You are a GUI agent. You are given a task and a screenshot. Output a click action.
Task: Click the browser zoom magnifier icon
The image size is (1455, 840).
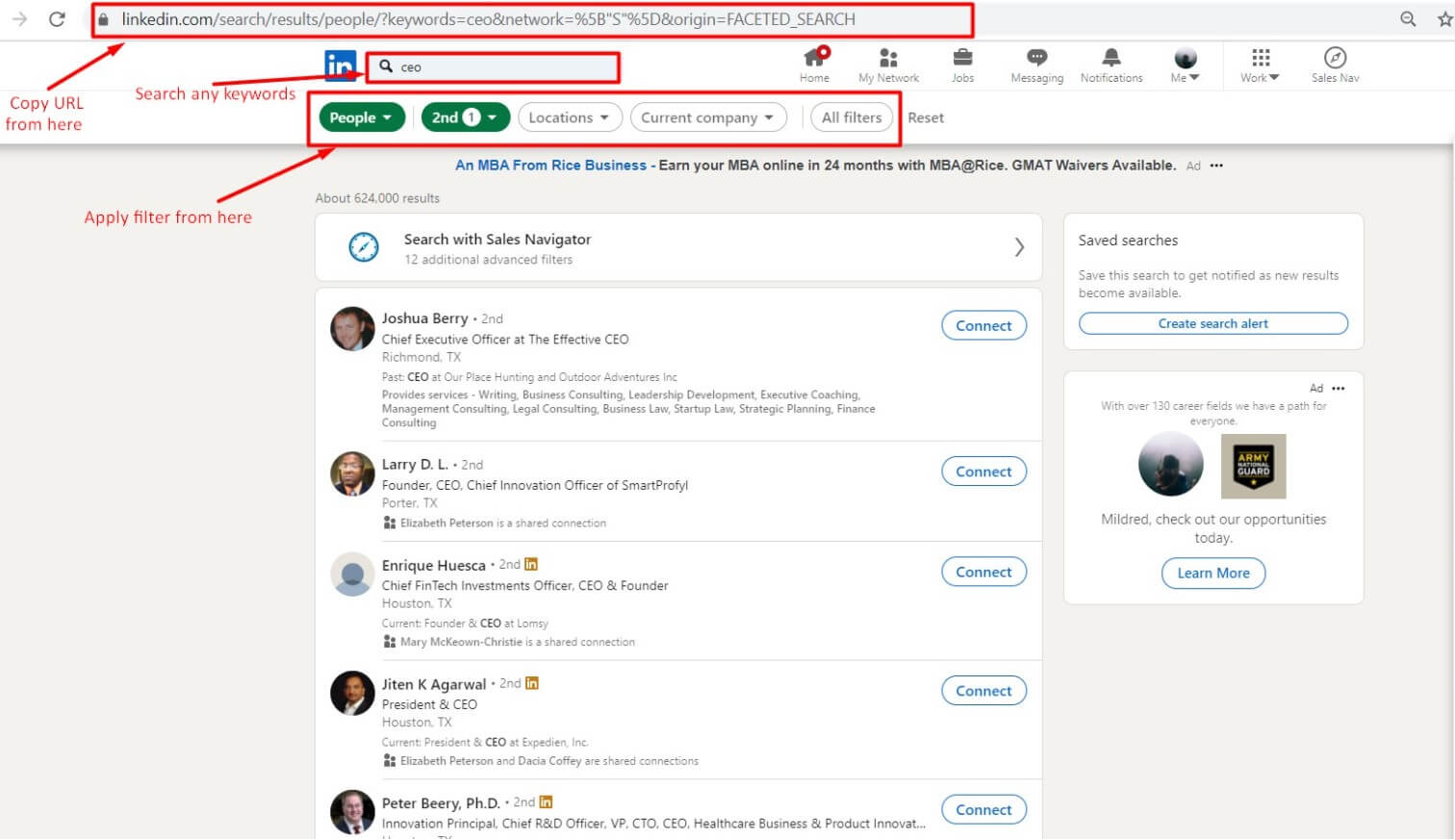[1408, 19]
